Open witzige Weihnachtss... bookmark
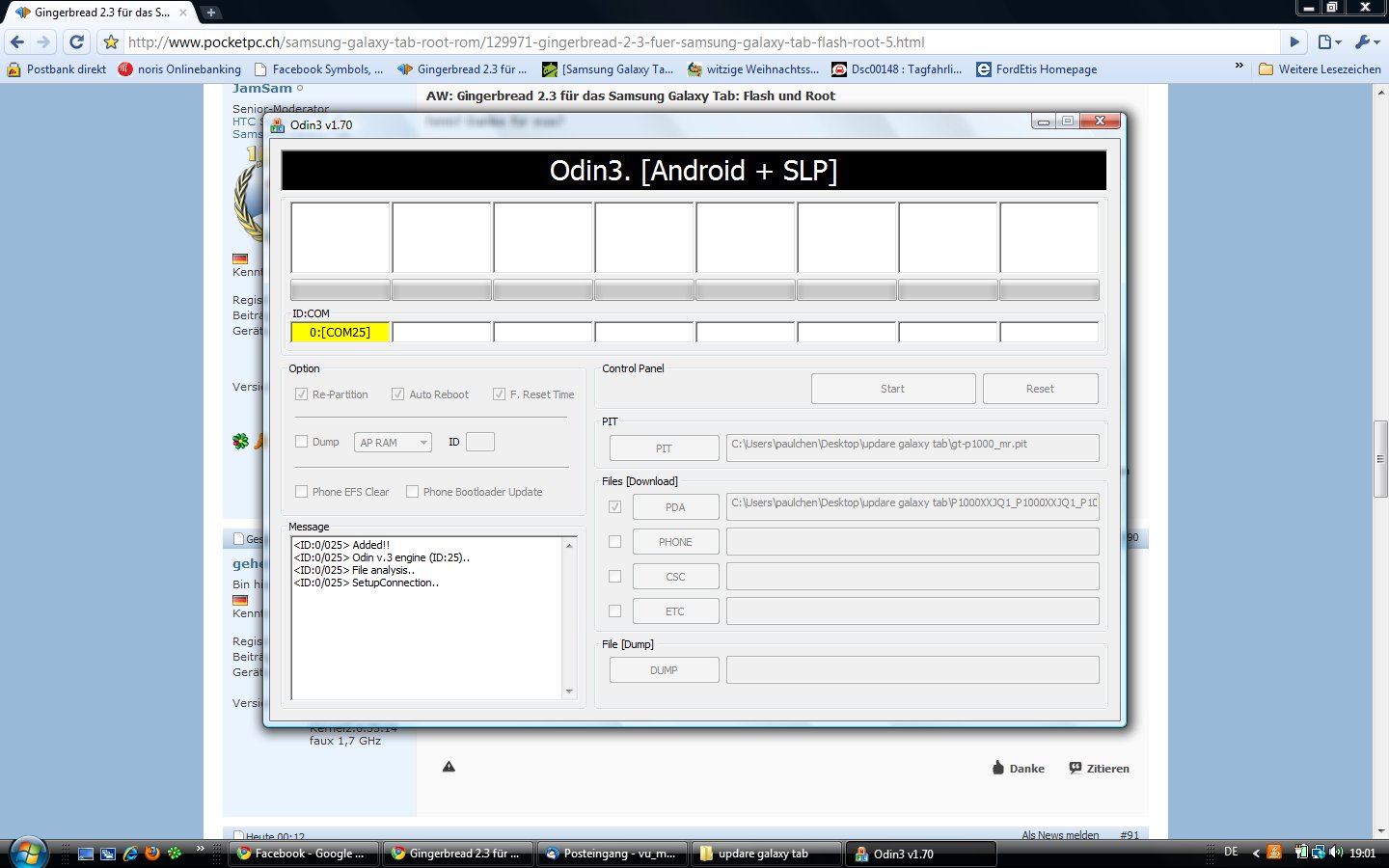The width and height of the screenshot is (1389, 868). pyautogui.click(x=753, y=69)
